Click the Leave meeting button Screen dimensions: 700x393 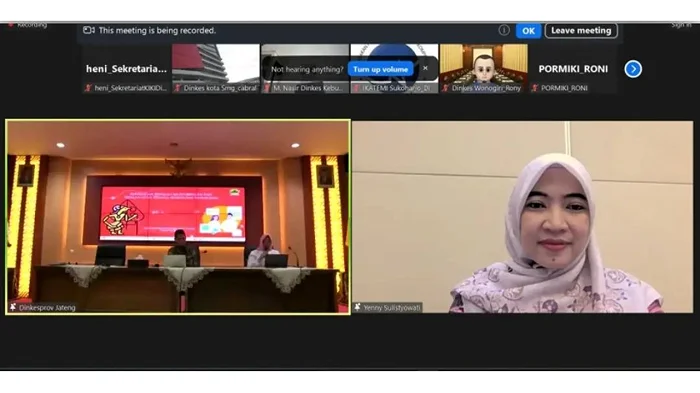coord(581,30)
